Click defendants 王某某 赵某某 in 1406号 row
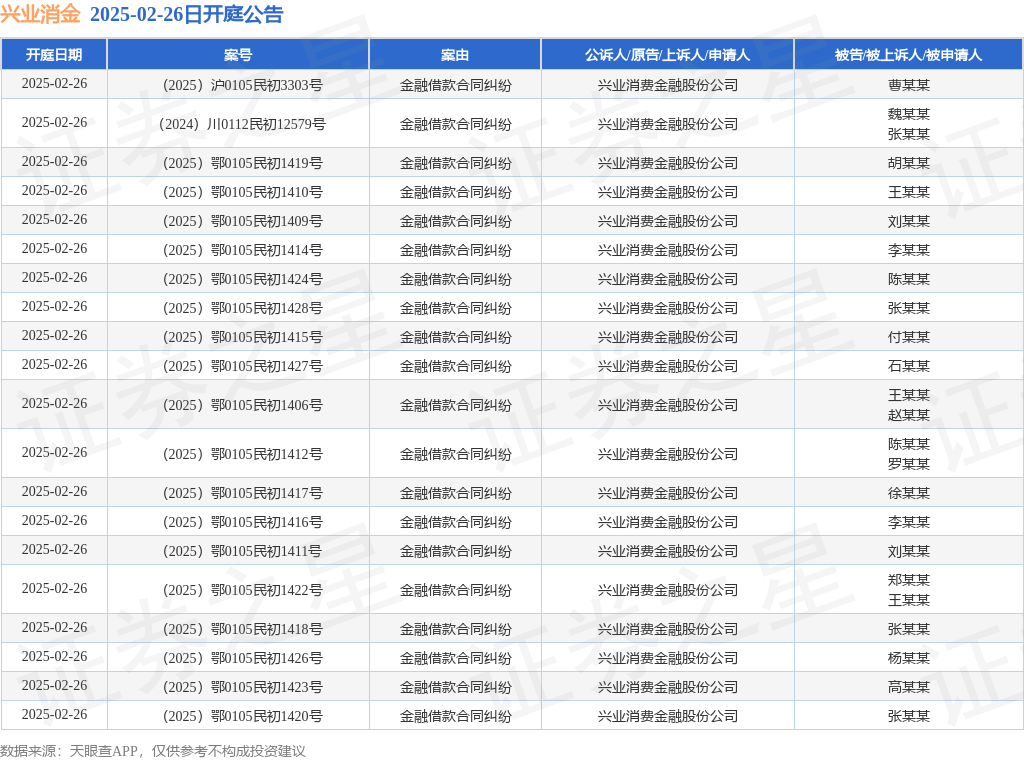 [x=908, y=405]
